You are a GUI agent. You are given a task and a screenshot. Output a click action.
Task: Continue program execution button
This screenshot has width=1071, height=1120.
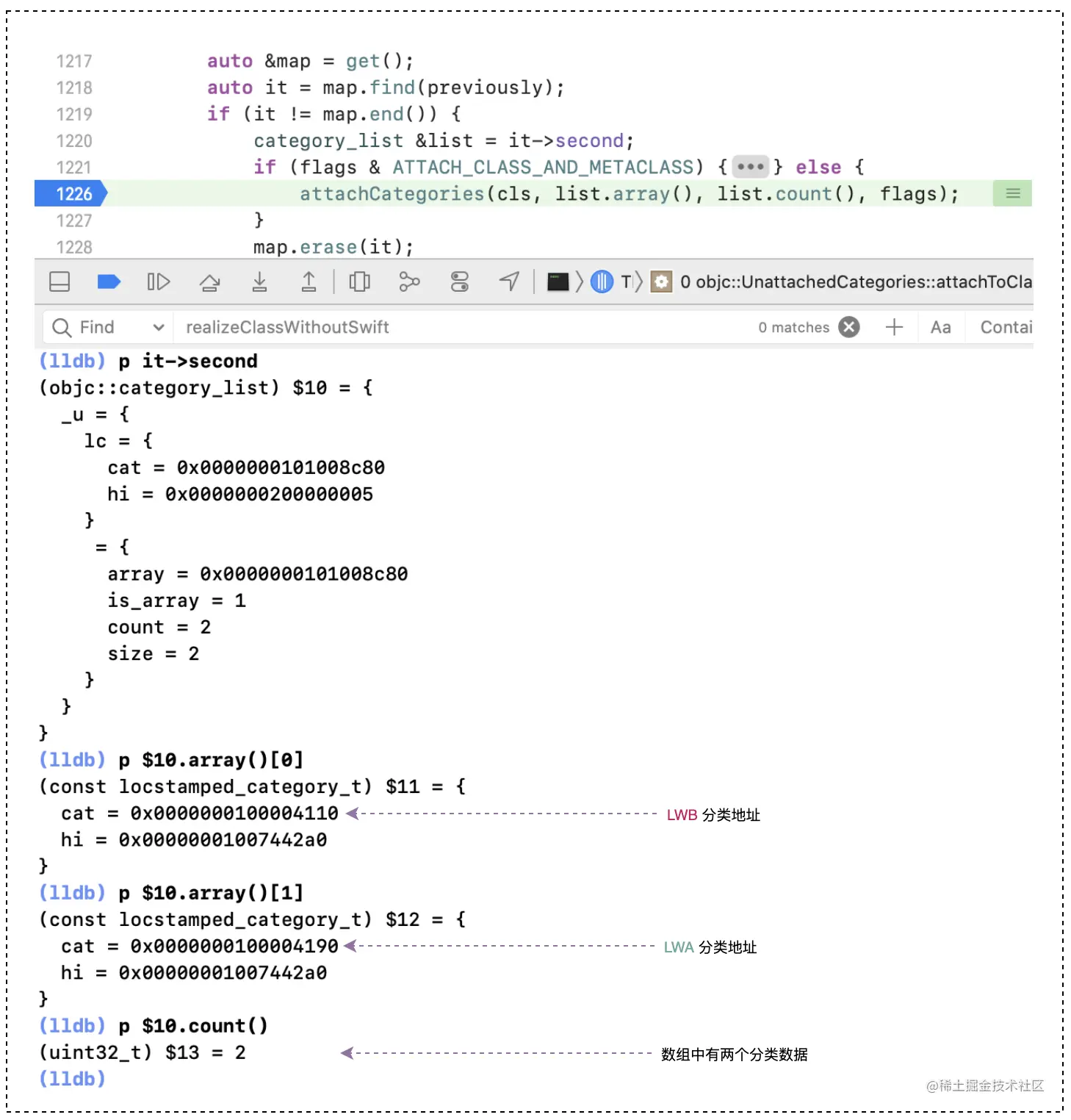click(159, 282)
